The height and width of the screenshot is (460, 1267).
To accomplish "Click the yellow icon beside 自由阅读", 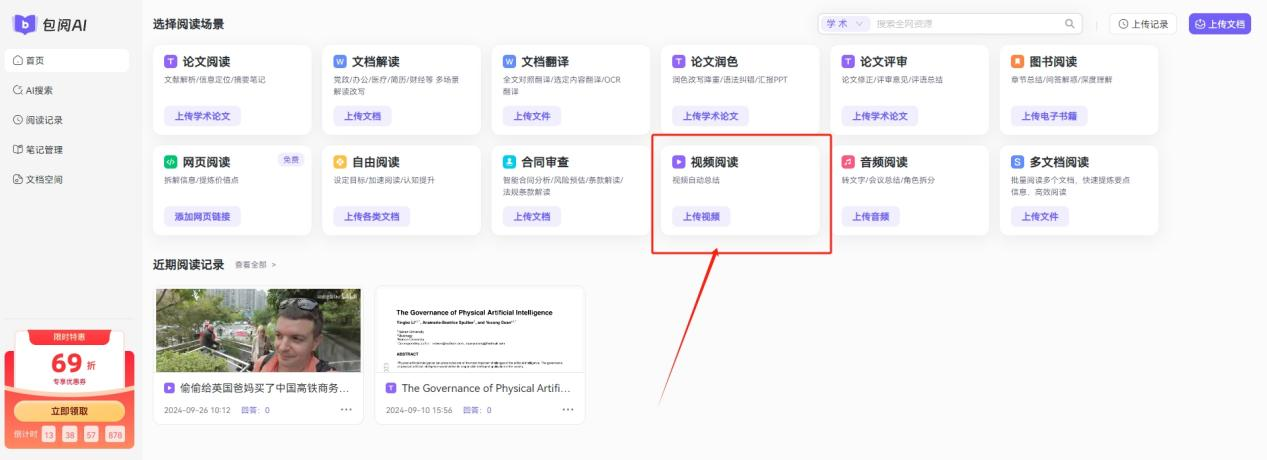I will 340,161.
